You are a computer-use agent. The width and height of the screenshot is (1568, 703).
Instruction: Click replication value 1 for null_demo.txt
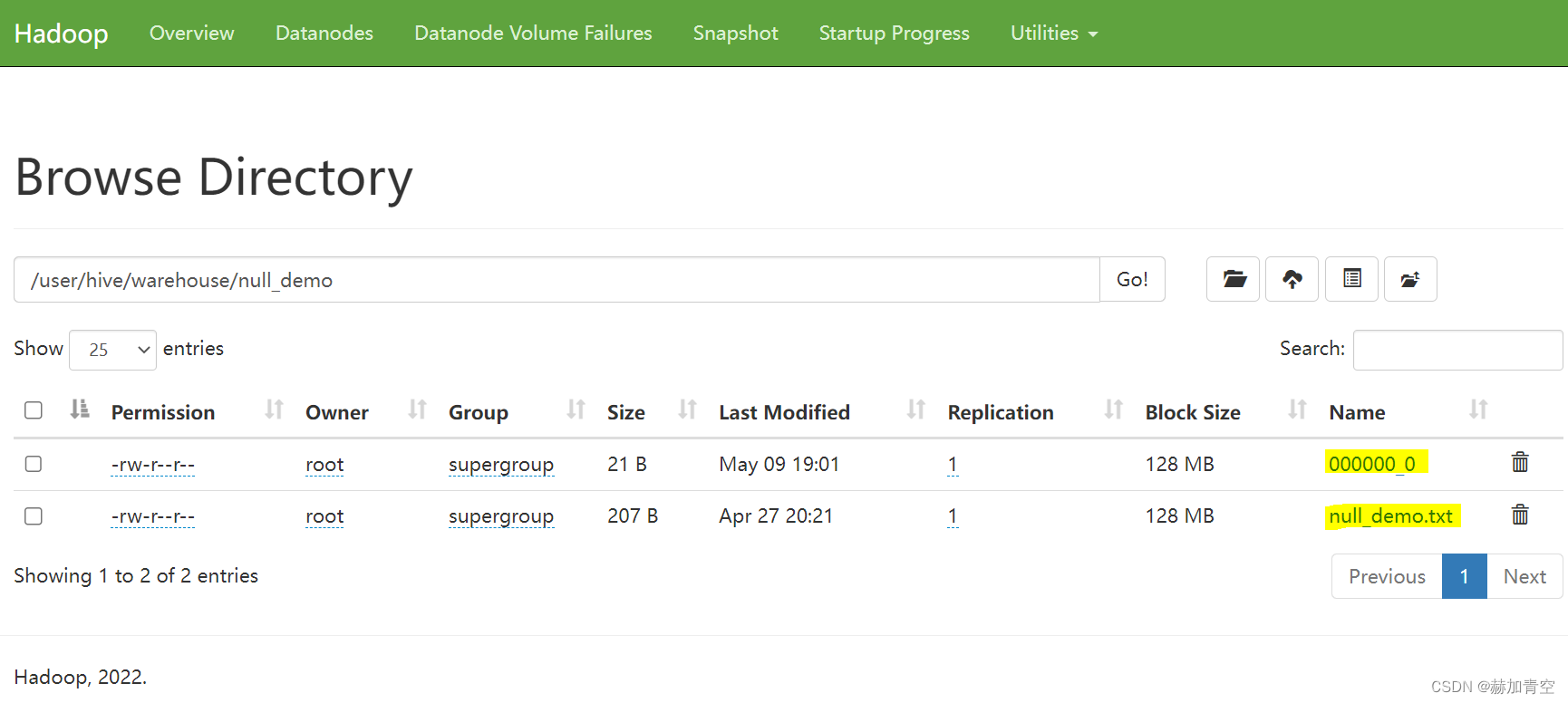[x=953, y=516]
